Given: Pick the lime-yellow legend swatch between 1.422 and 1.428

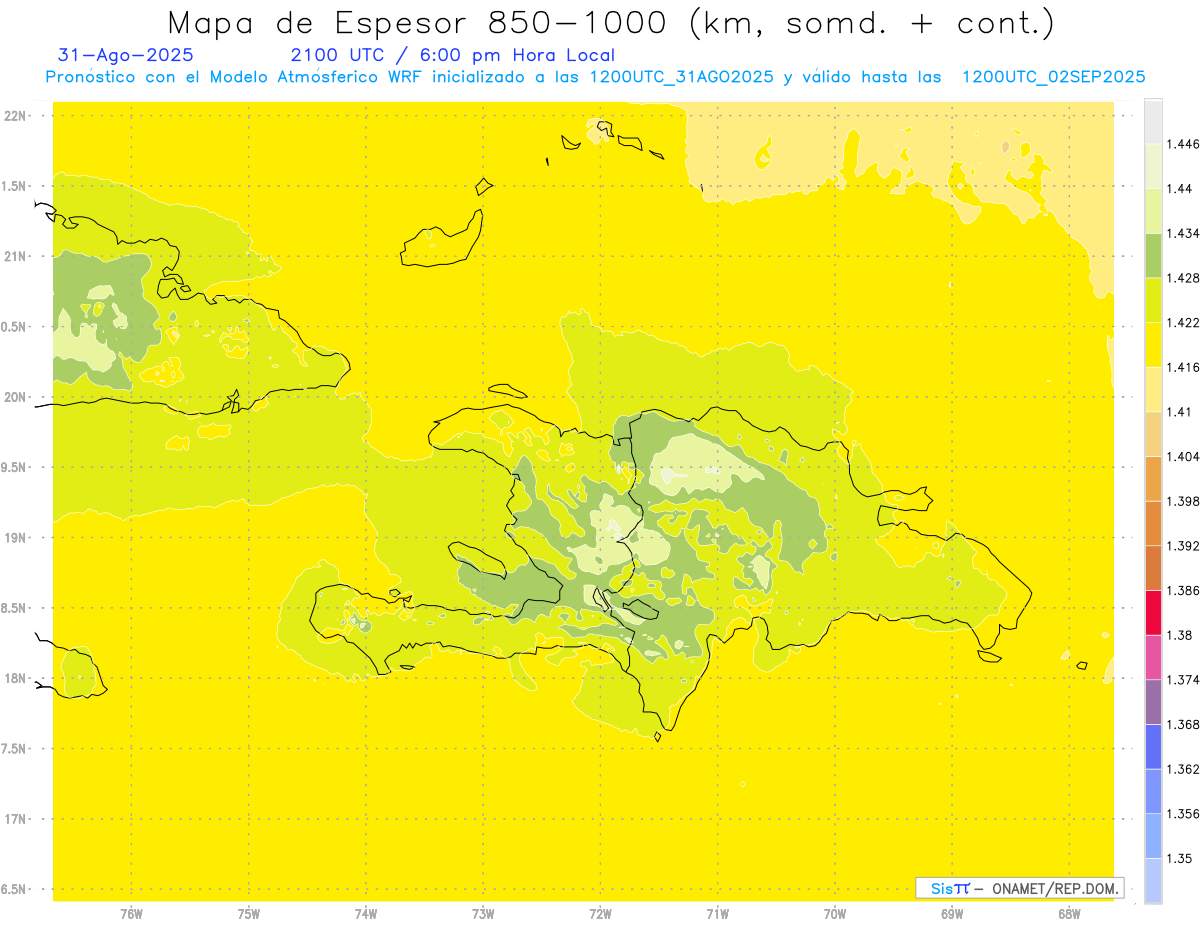Looking at the screenshot, I should 1153,300.
